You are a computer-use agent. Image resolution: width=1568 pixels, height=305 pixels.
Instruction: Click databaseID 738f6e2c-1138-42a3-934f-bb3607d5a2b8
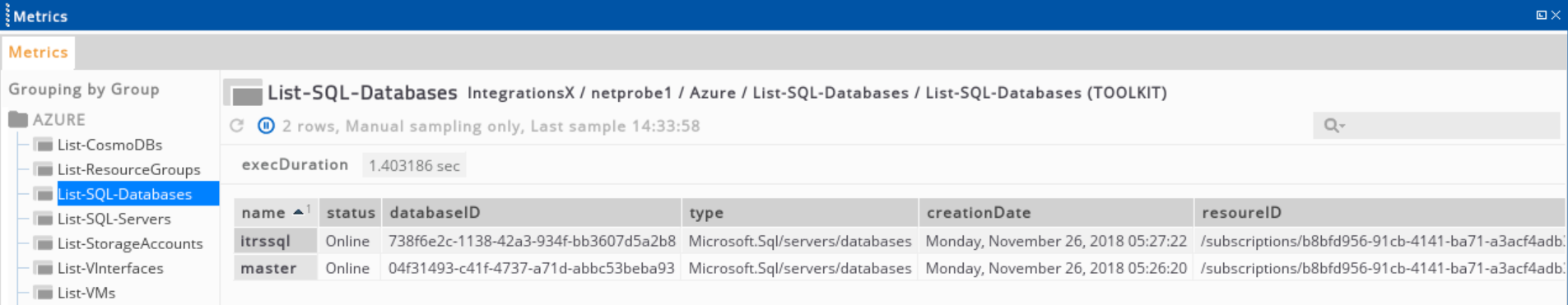click(532, 241)
